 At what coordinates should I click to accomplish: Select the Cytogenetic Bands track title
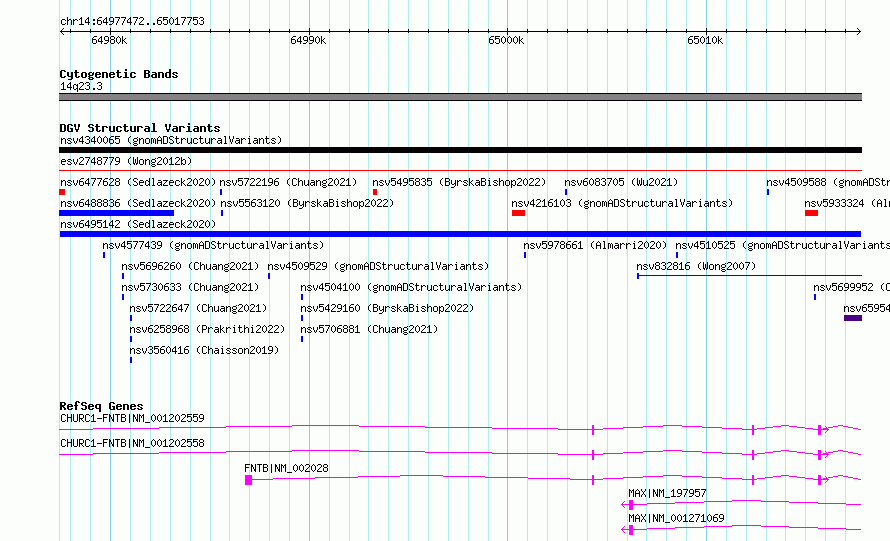119,74
